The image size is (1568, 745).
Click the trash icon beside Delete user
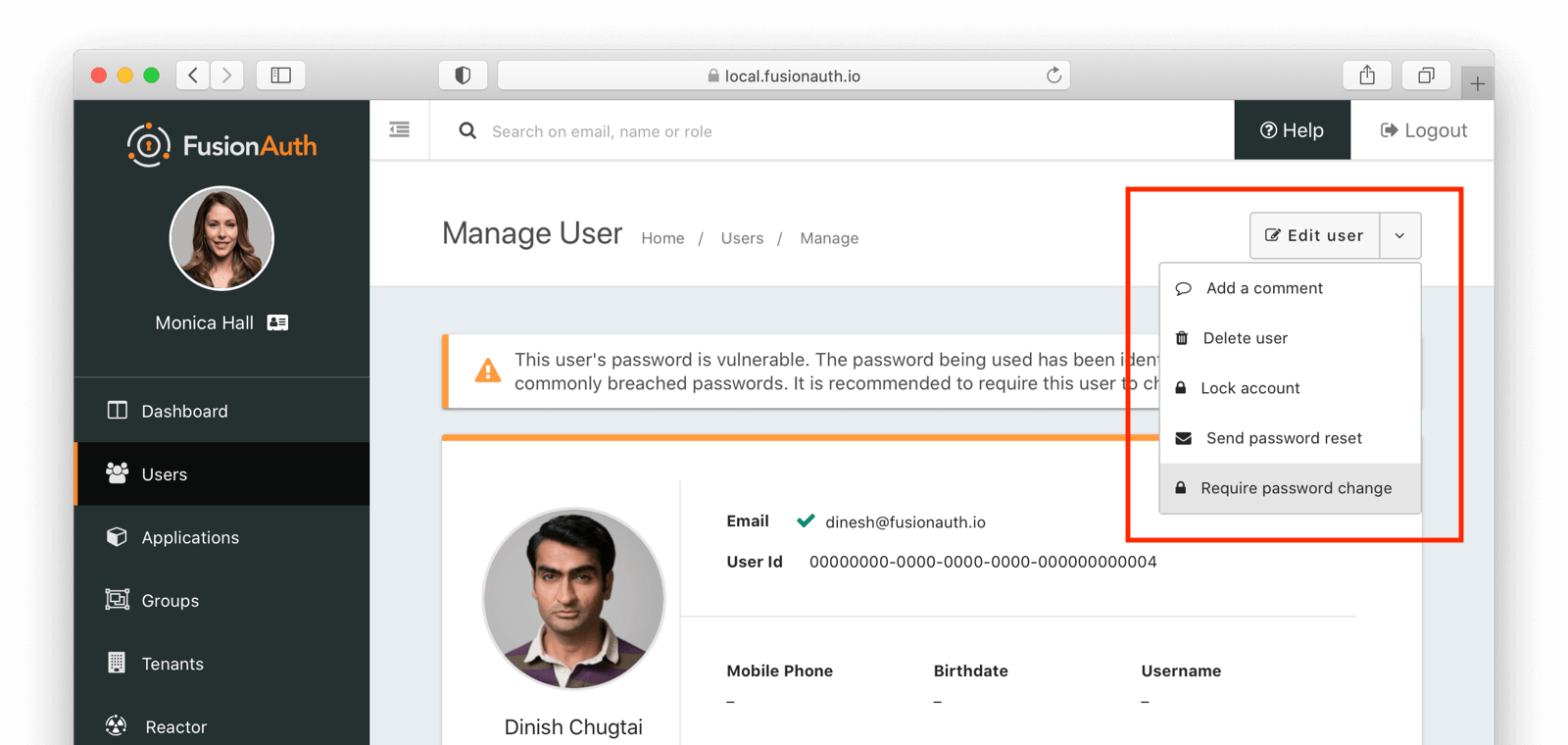tap(1182, 338)
